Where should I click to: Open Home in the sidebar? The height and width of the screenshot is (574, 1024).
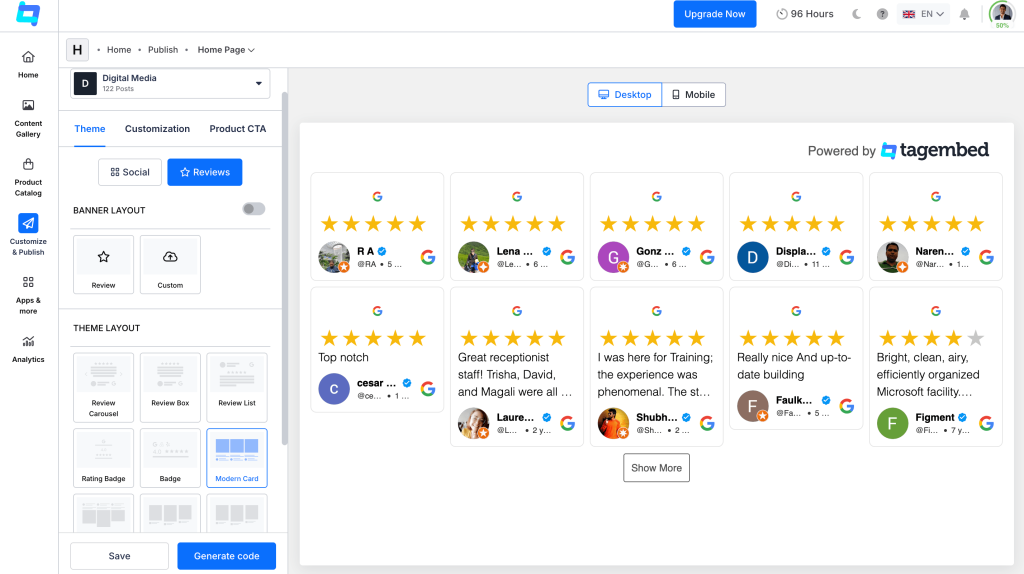point(28,65)
